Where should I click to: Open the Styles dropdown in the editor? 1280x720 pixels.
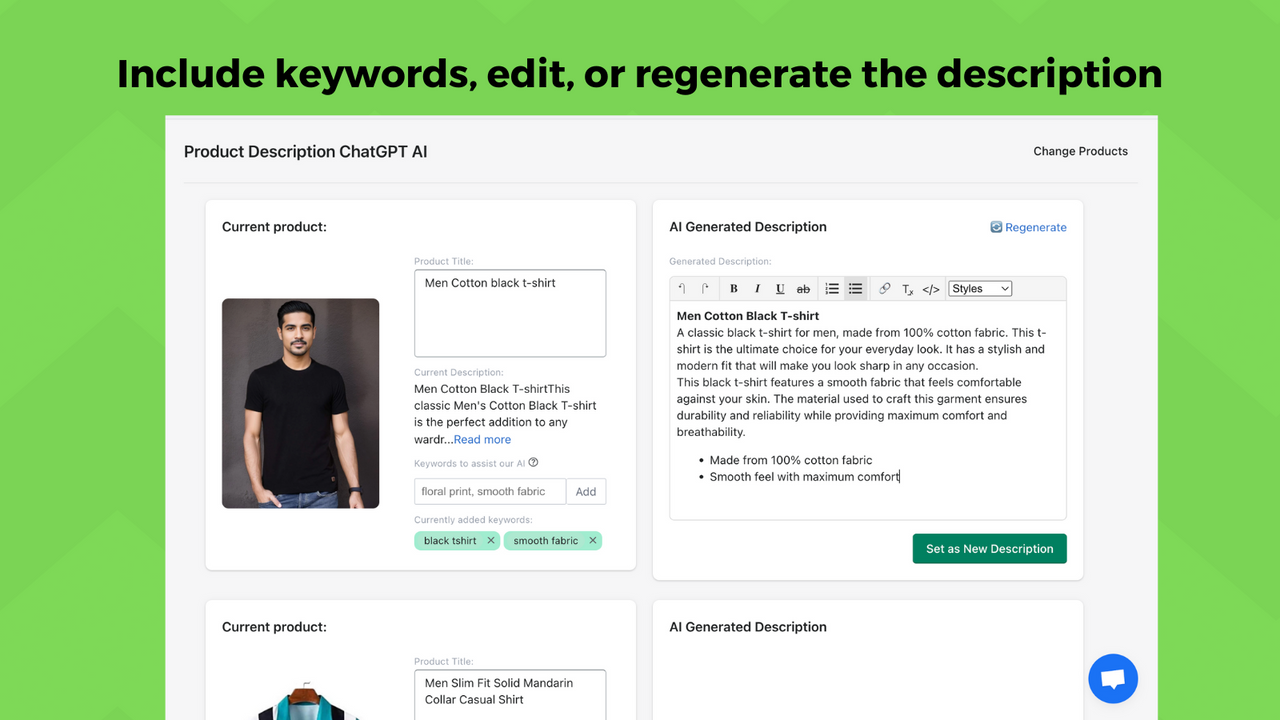click(x=979, y=288)
